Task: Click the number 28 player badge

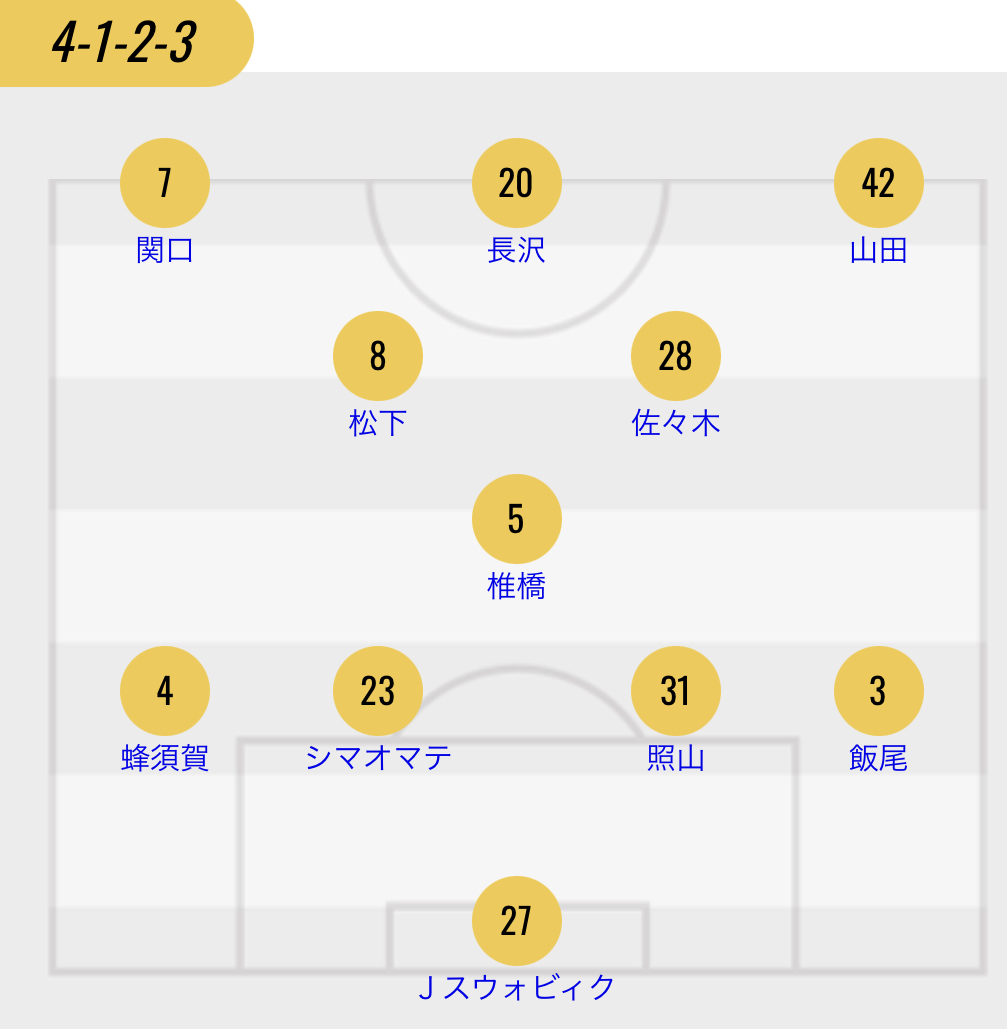Action: [676, 356]
